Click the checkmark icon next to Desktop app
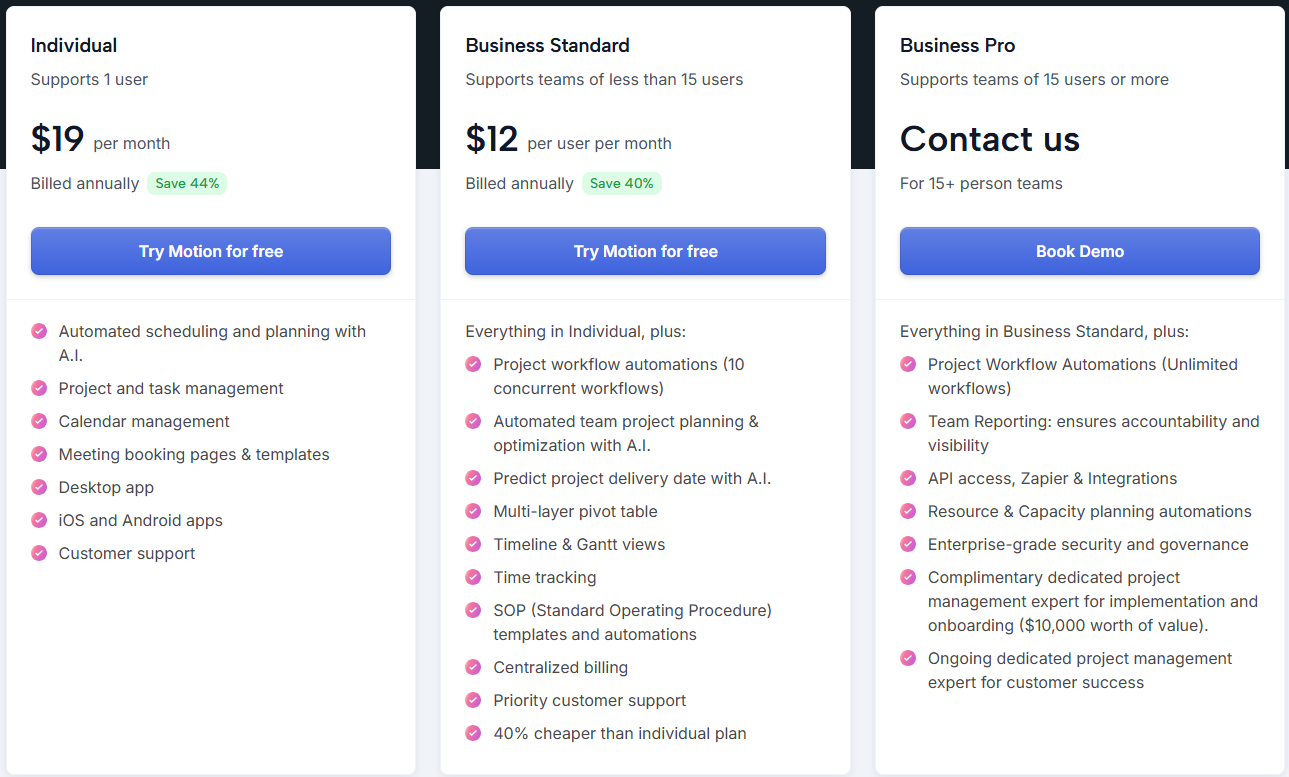Screen dimensions: 1289x777 pos(39,487)
